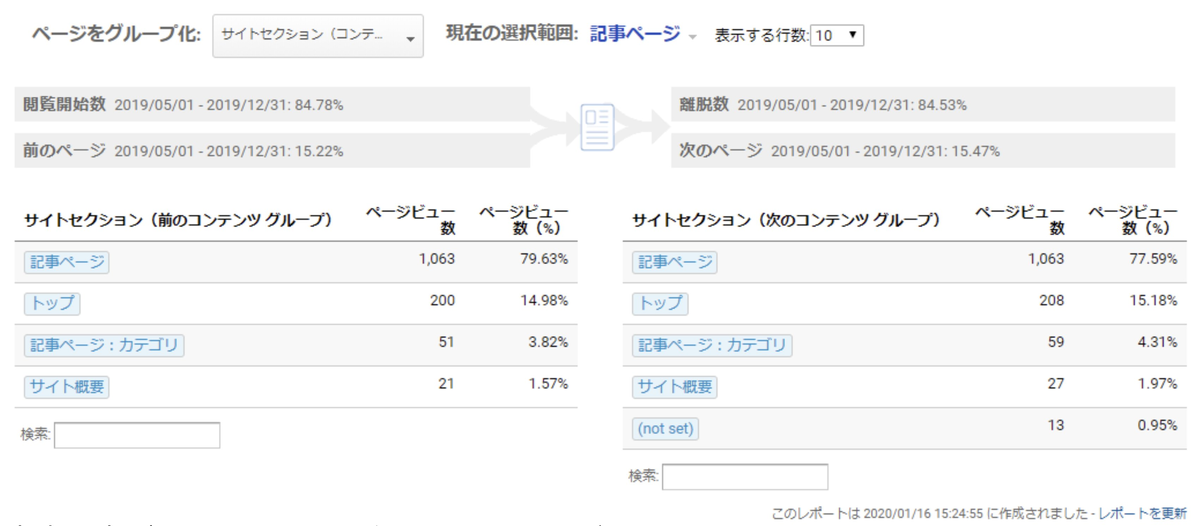Click サイトセクション（前のコンテンツ グループ）column header

tap(177, 220)
